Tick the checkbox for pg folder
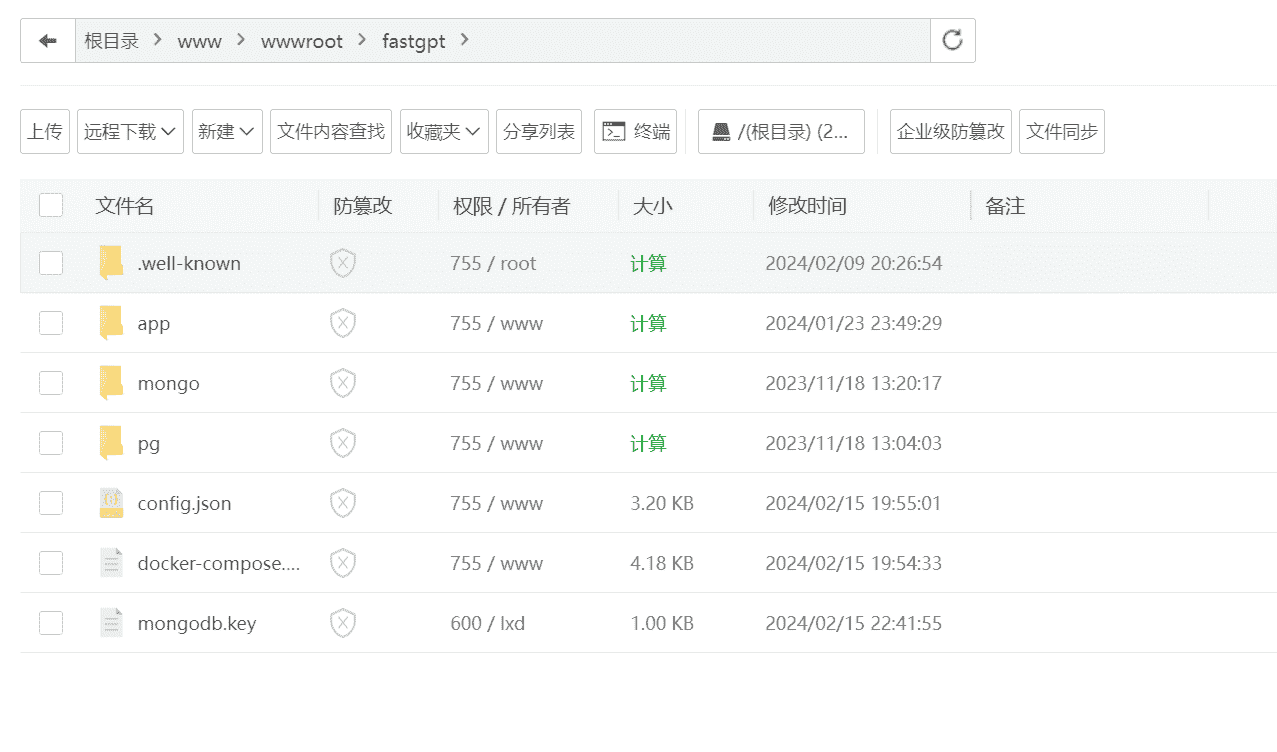This screenshot has height=752, width=1277. (x=51, y=443)
